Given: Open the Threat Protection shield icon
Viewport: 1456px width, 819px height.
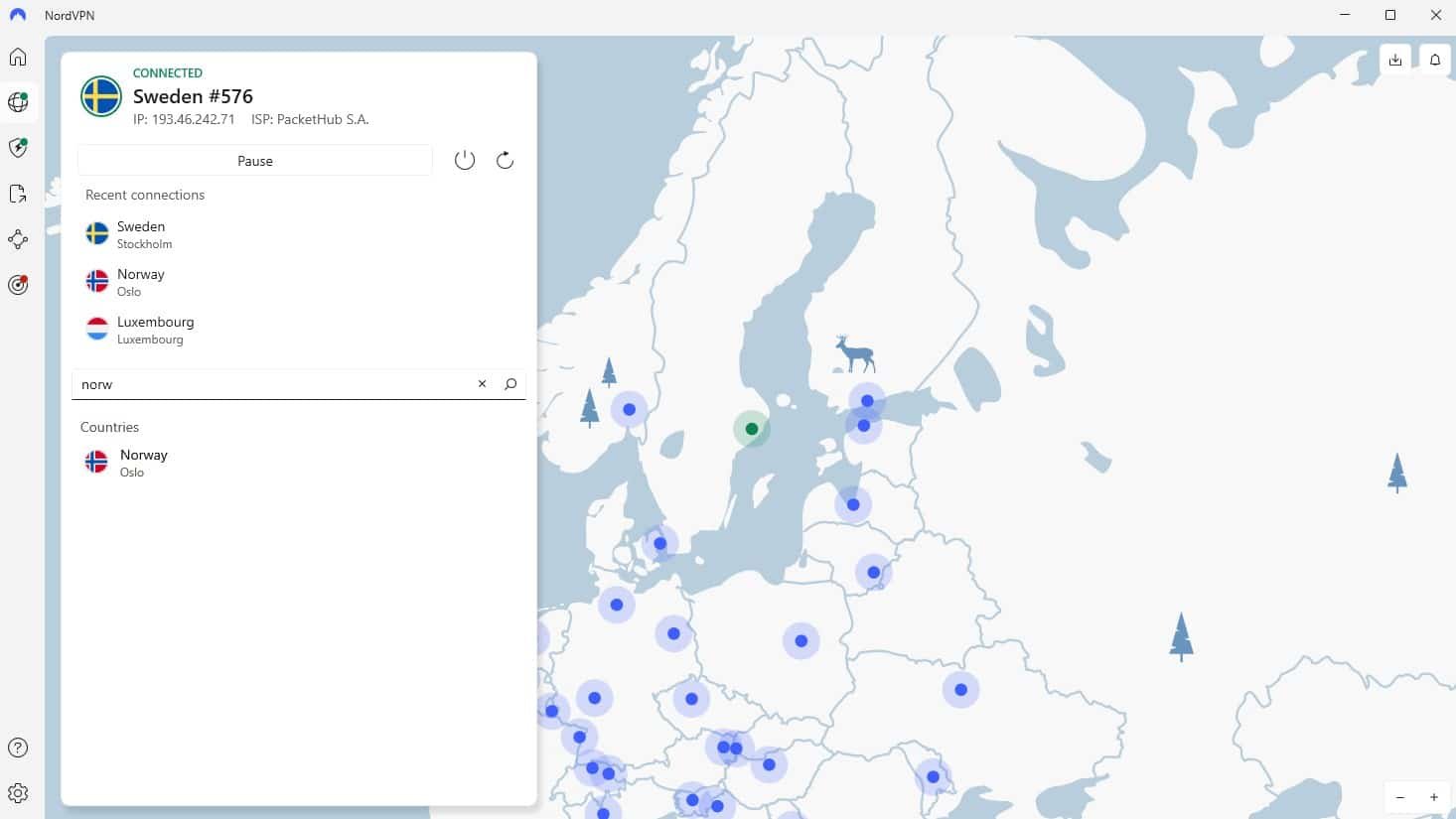Looking at the screenshot, I should [x=18, y=148].
